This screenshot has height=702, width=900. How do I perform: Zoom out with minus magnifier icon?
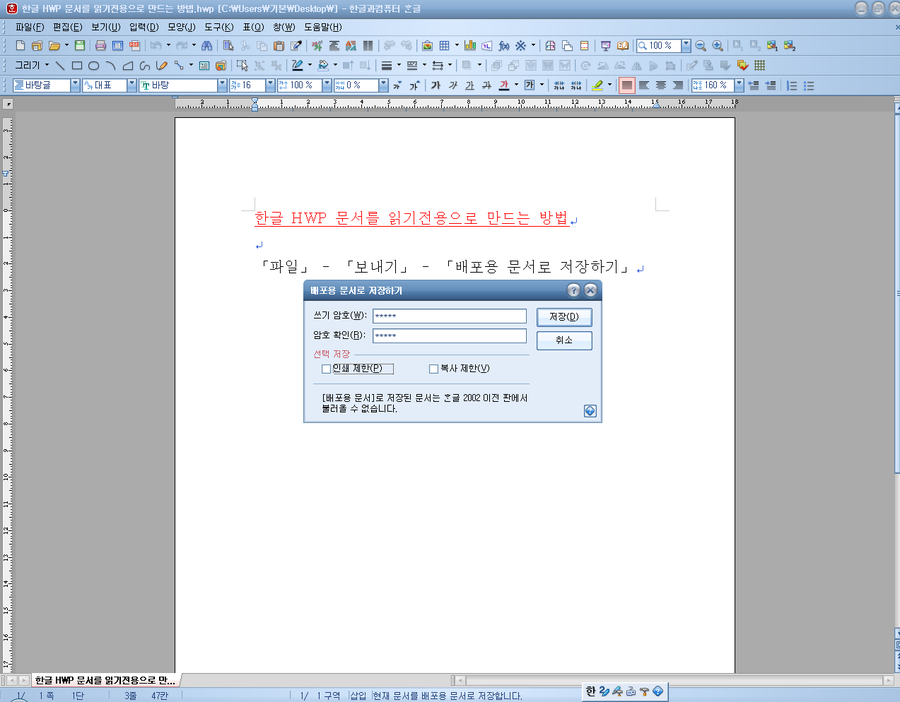pyautogui.click(x=701, y=46)
